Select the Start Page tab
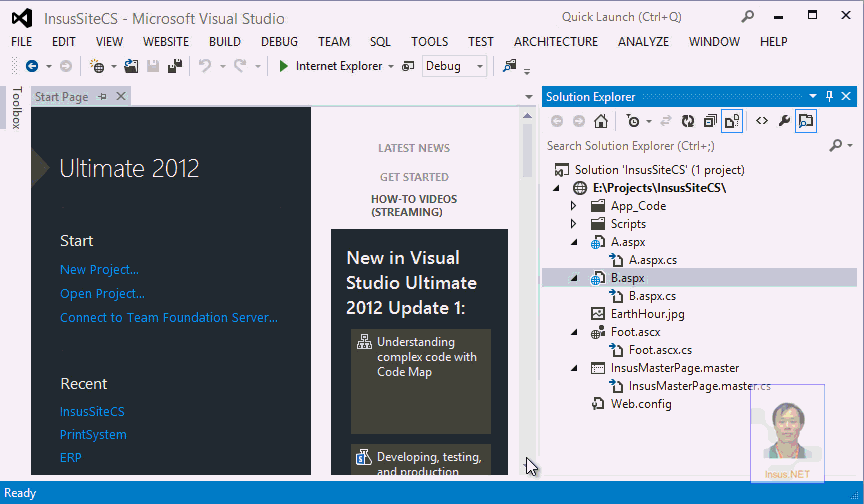This screenshot has height=504, width=864. point(62,97)
